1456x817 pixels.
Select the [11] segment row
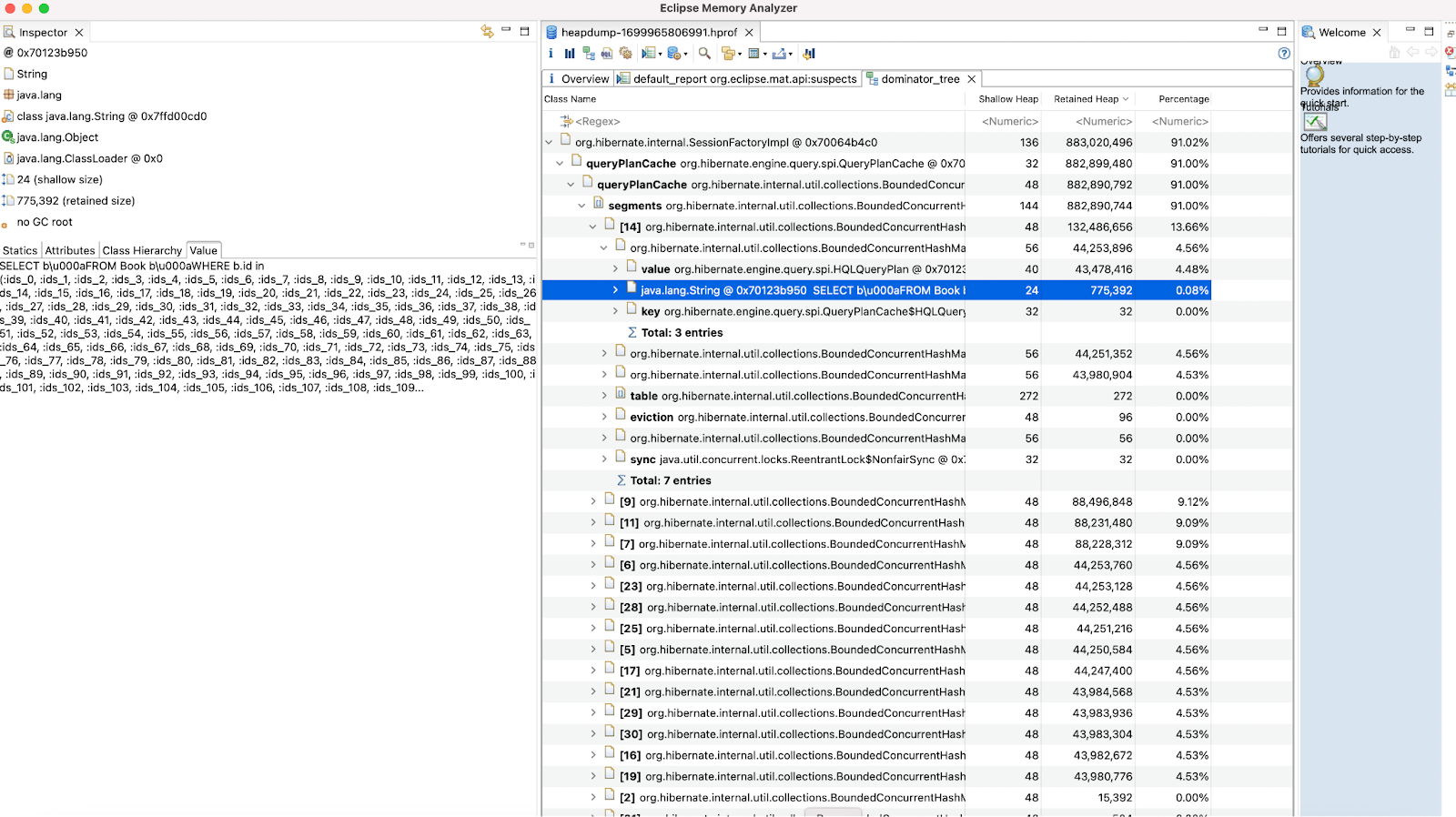pos(876,522)
